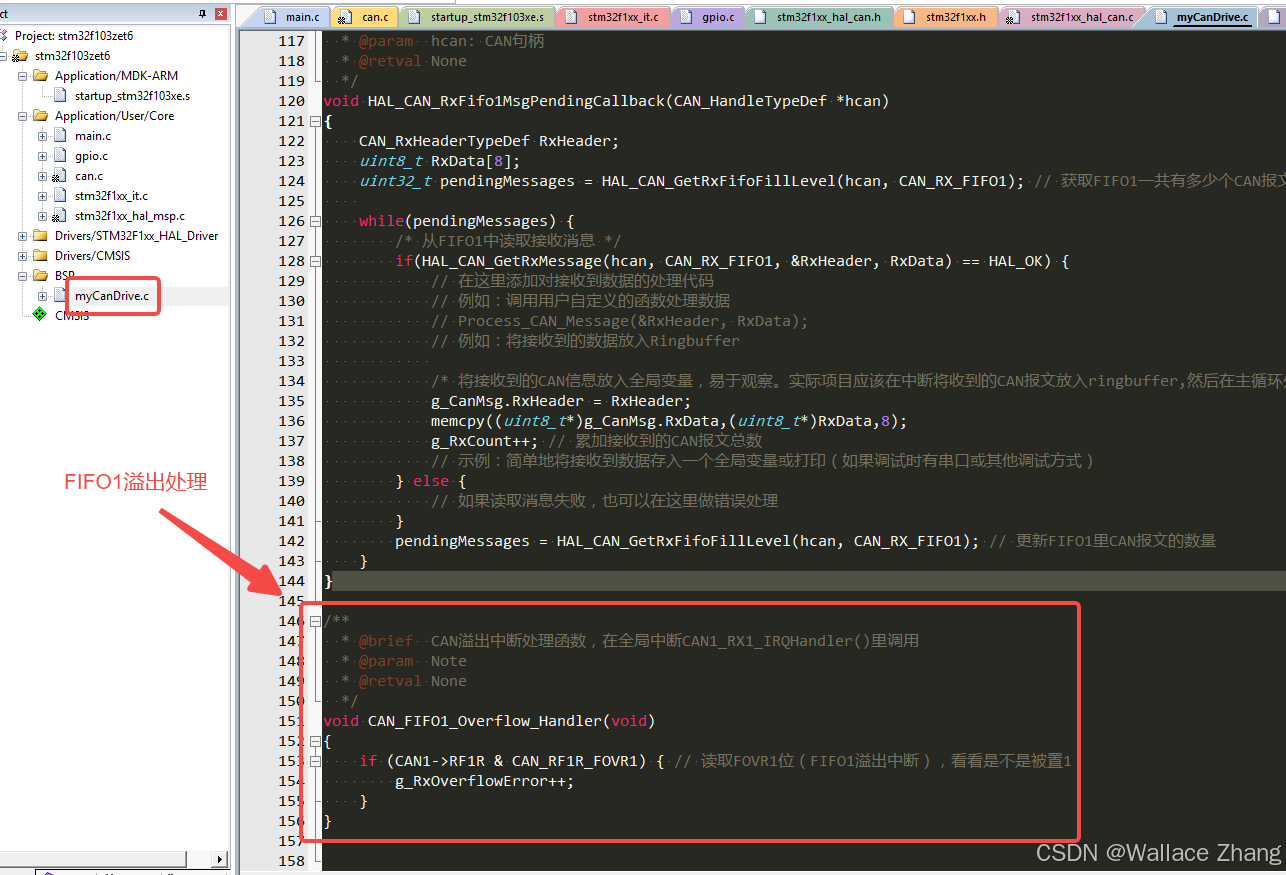This screenshot has height=875, width=1286.
Task: Click the Application/MDK-ARM folder icon
Action: (40, 76)
